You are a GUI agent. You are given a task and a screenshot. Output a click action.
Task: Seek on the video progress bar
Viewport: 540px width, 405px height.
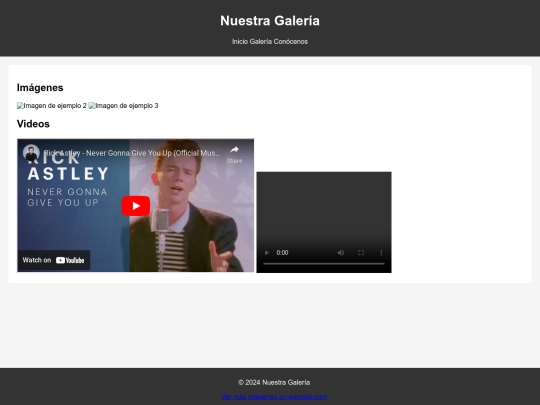coord(324,264)
